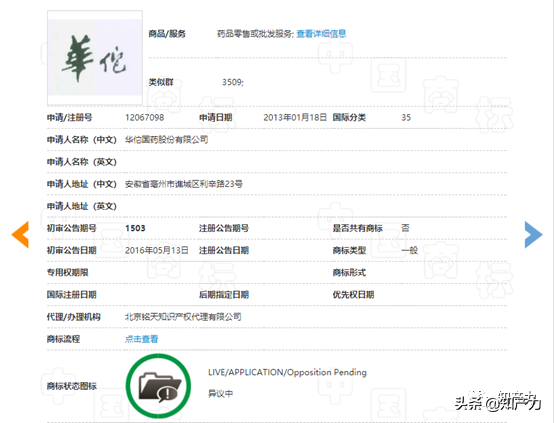
Task: Click the 国际注册日期 label
Action: click(72, 295)
